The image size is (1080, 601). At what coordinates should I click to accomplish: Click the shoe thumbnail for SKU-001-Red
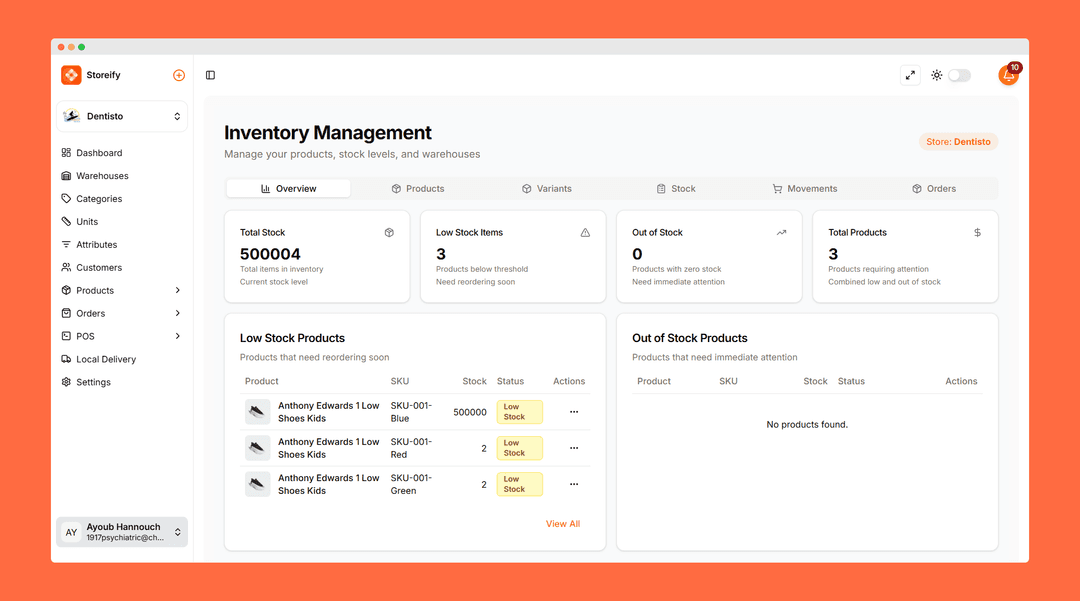coord(258,448)
